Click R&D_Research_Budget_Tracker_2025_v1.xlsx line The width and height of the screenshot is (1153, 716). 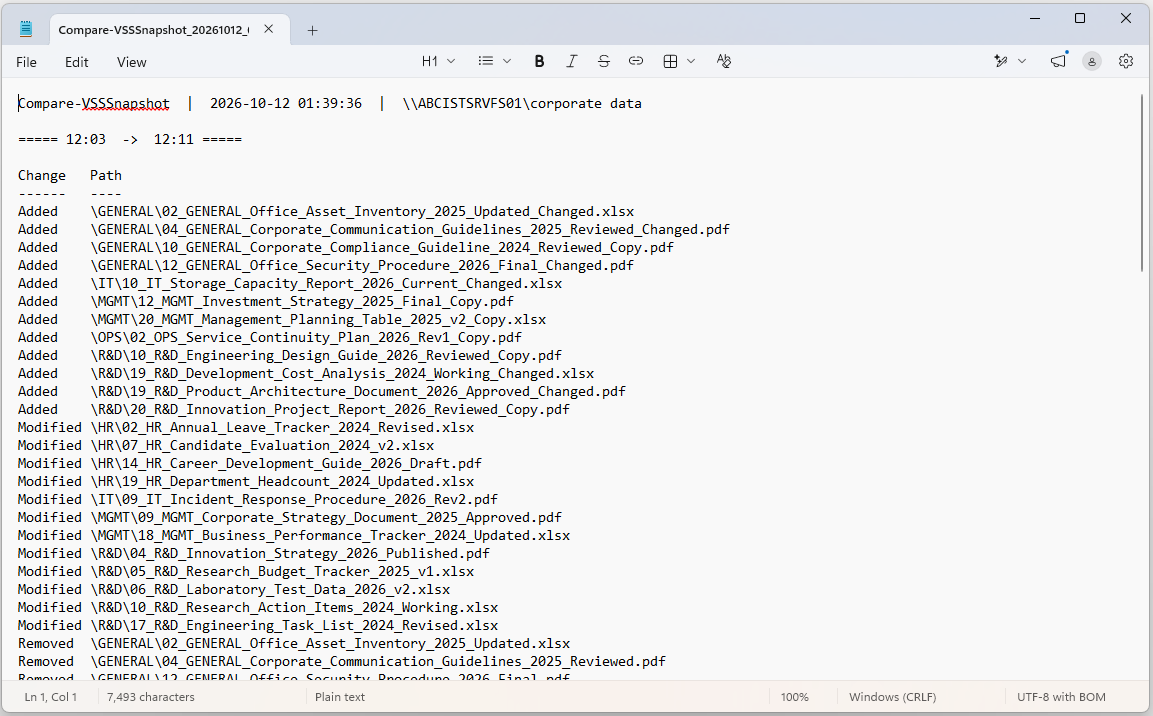click(246, 572)
